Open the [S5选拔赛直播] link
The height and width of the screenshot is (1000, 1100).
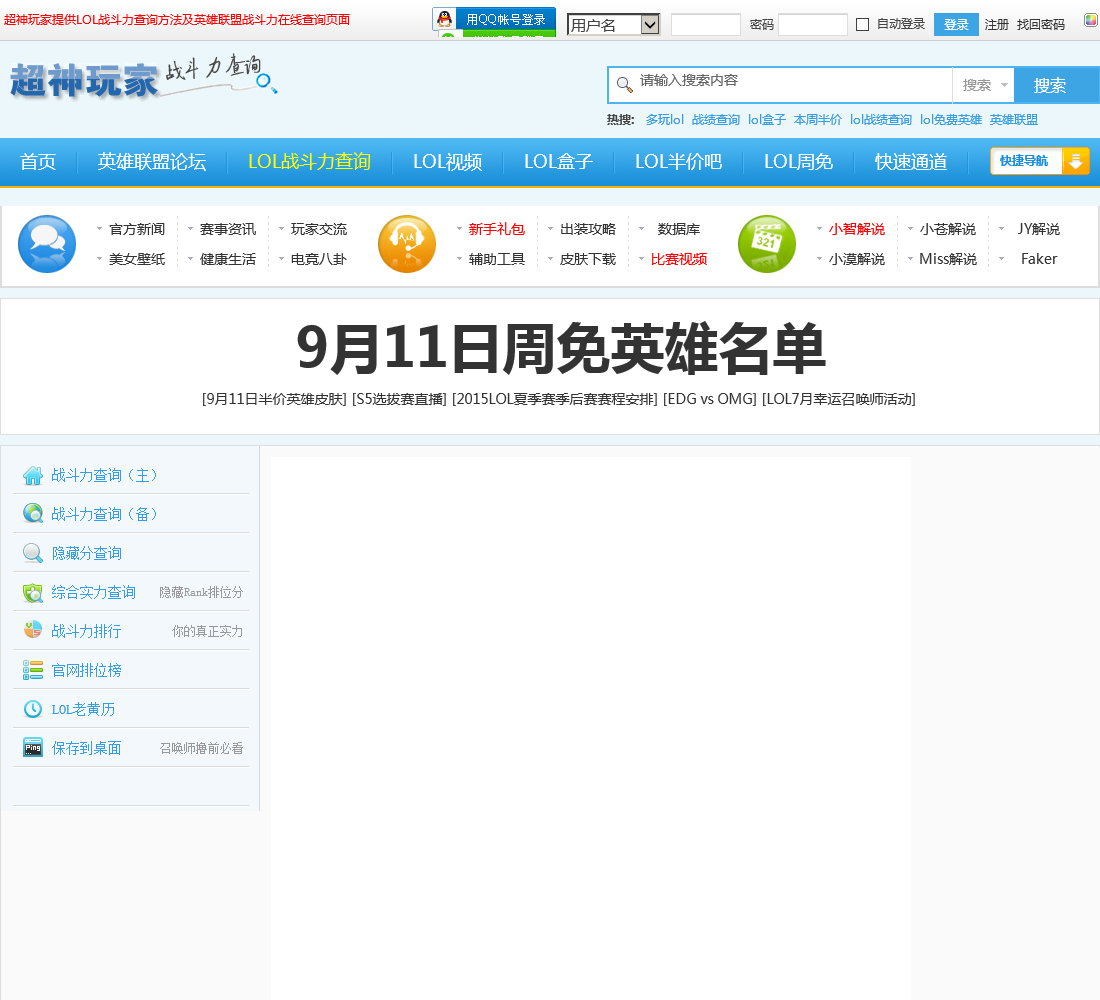pos(399,399)
